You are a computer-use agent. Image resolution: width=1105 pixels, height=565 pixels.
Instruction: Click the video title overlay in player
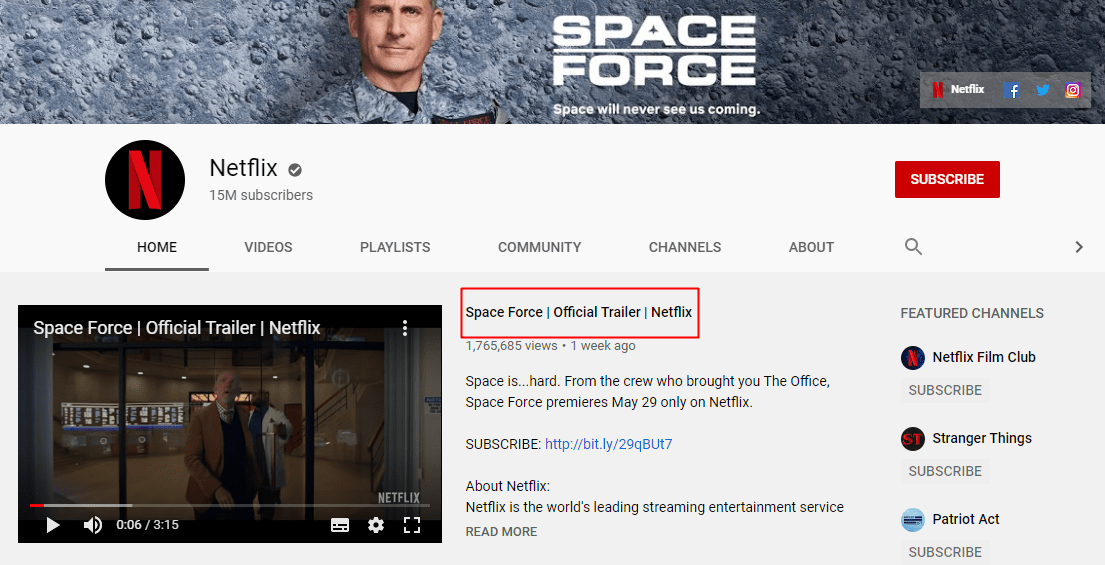click(177, 328)
